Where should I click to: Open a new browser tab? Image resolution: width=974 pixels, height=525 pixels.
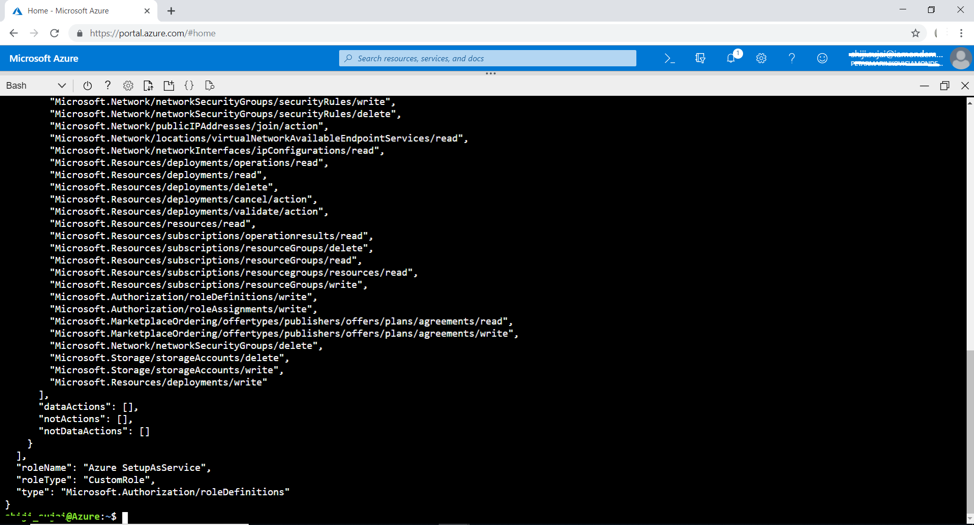coord(171,11)
